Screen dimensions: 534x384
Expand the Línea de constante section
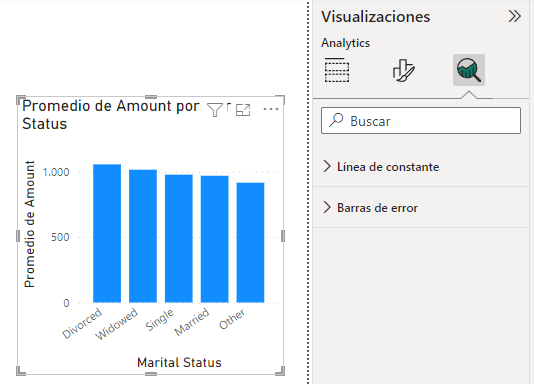click(421, 167)
